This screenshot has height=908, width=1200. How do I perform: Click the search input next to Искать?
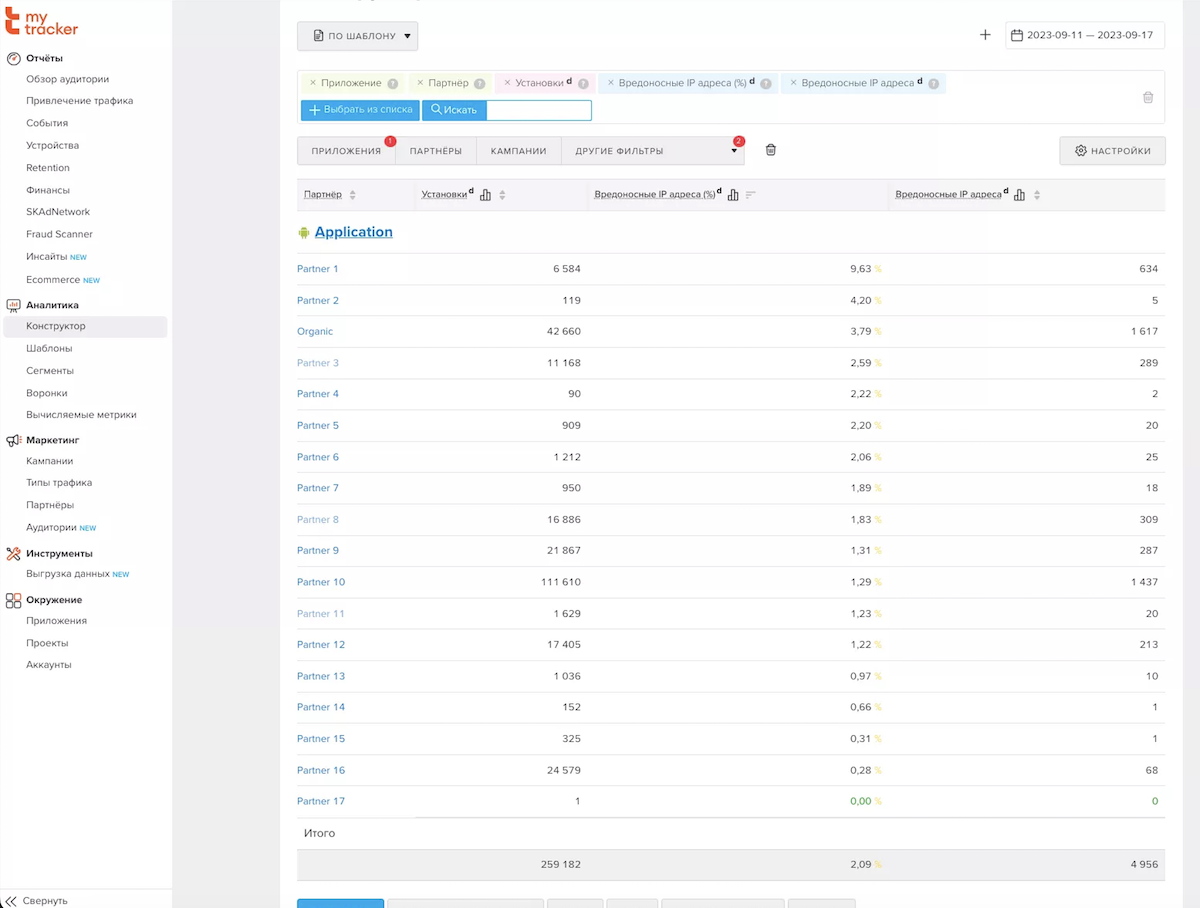538,110
